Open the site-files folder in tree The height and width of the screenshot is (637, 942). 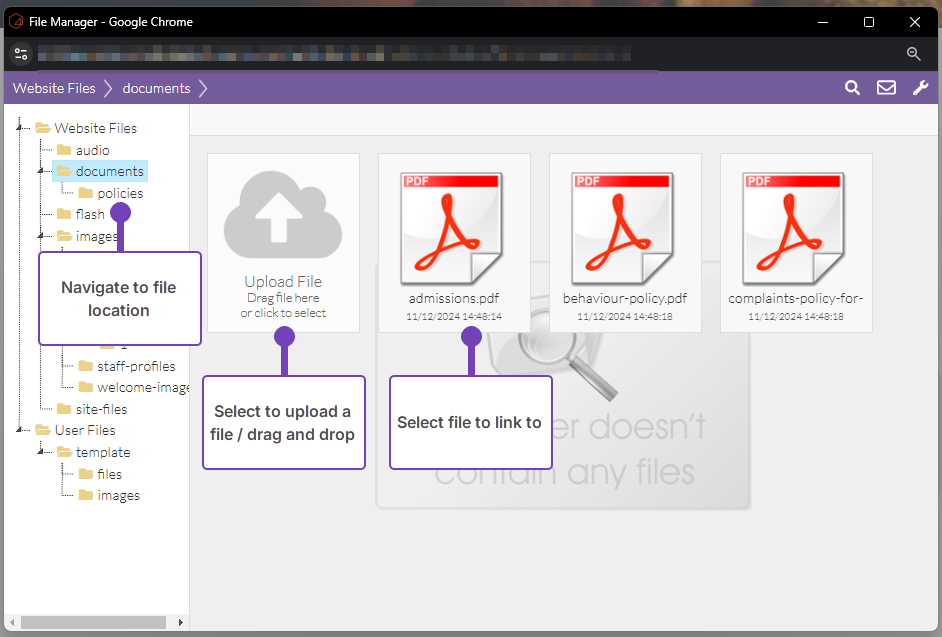tap(101, 409)
